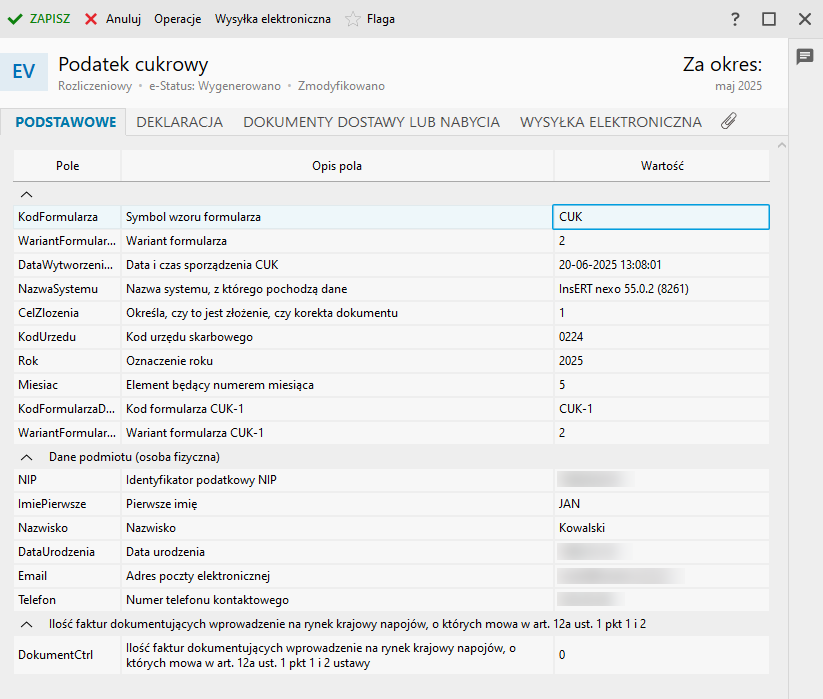Click the red X cancel icon

[x=91, y=19]
